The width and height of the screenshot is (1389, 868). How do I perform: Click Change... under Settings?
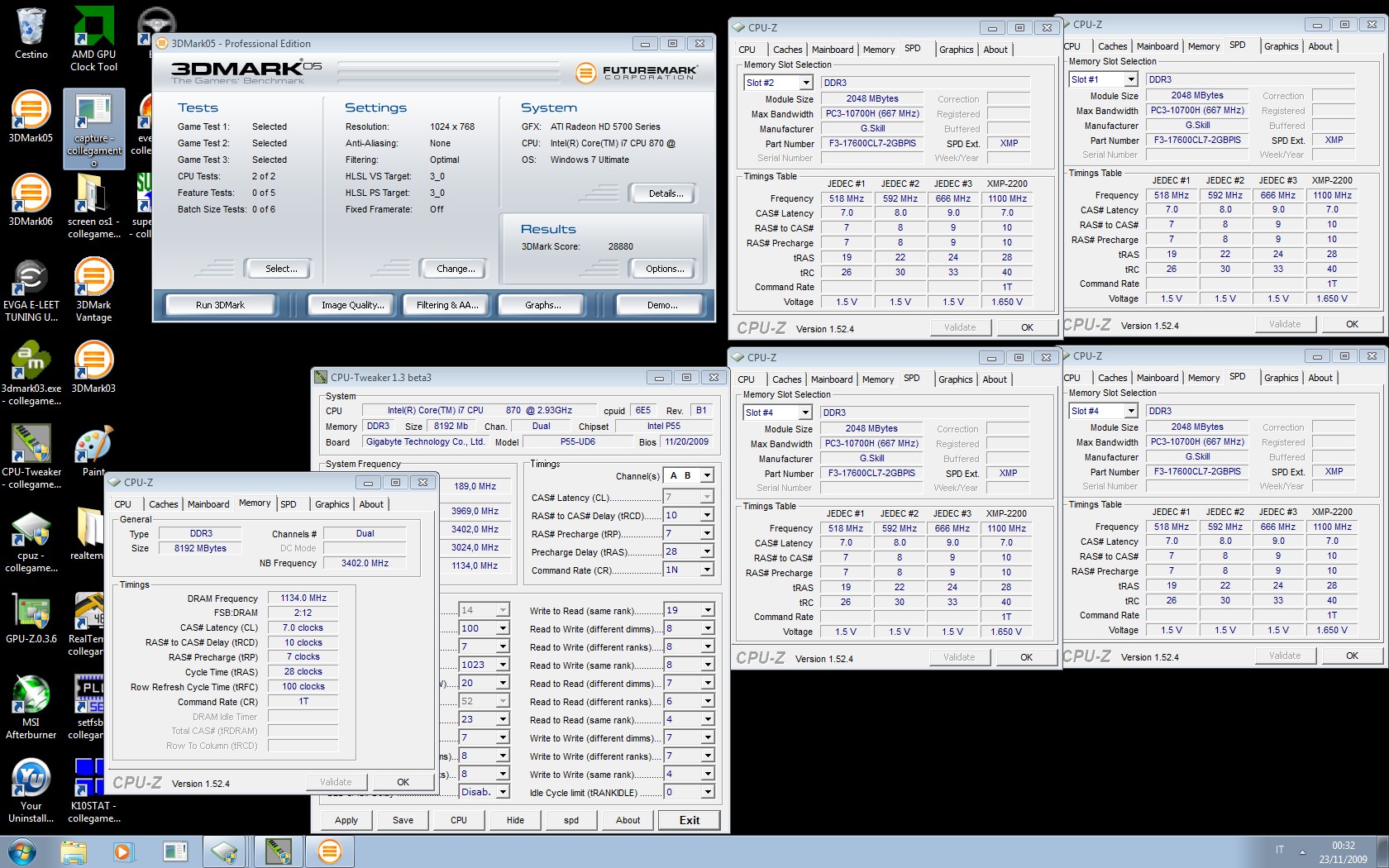click(x=456, y=269)
